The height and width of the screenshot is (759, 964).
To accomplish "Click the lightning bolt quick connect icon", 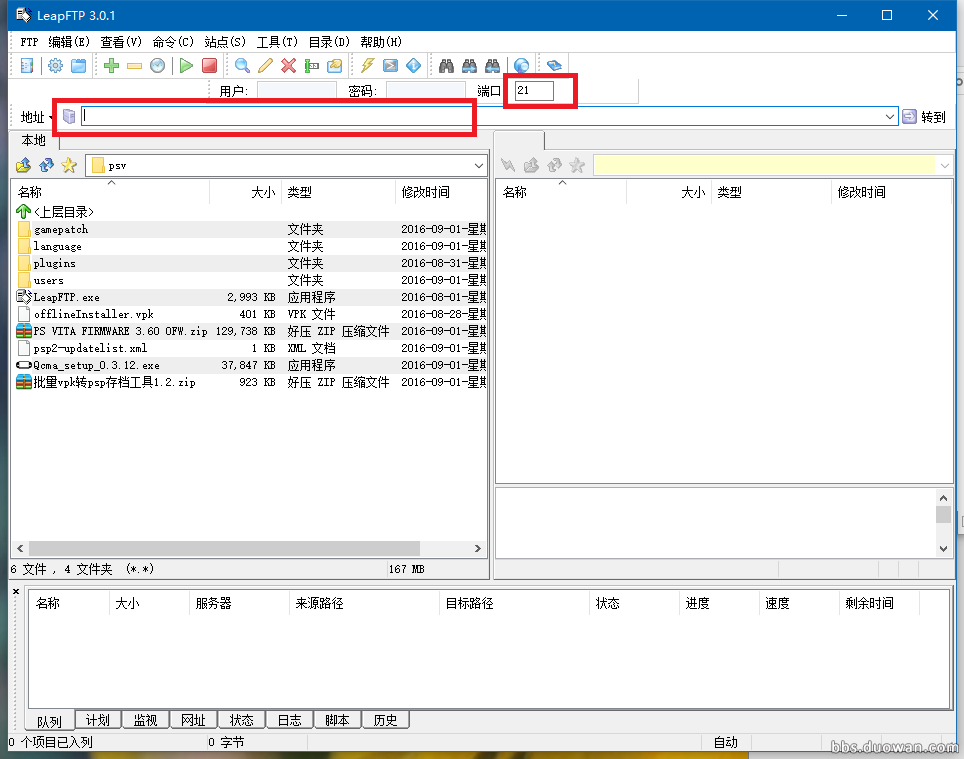I will point(367,66).
